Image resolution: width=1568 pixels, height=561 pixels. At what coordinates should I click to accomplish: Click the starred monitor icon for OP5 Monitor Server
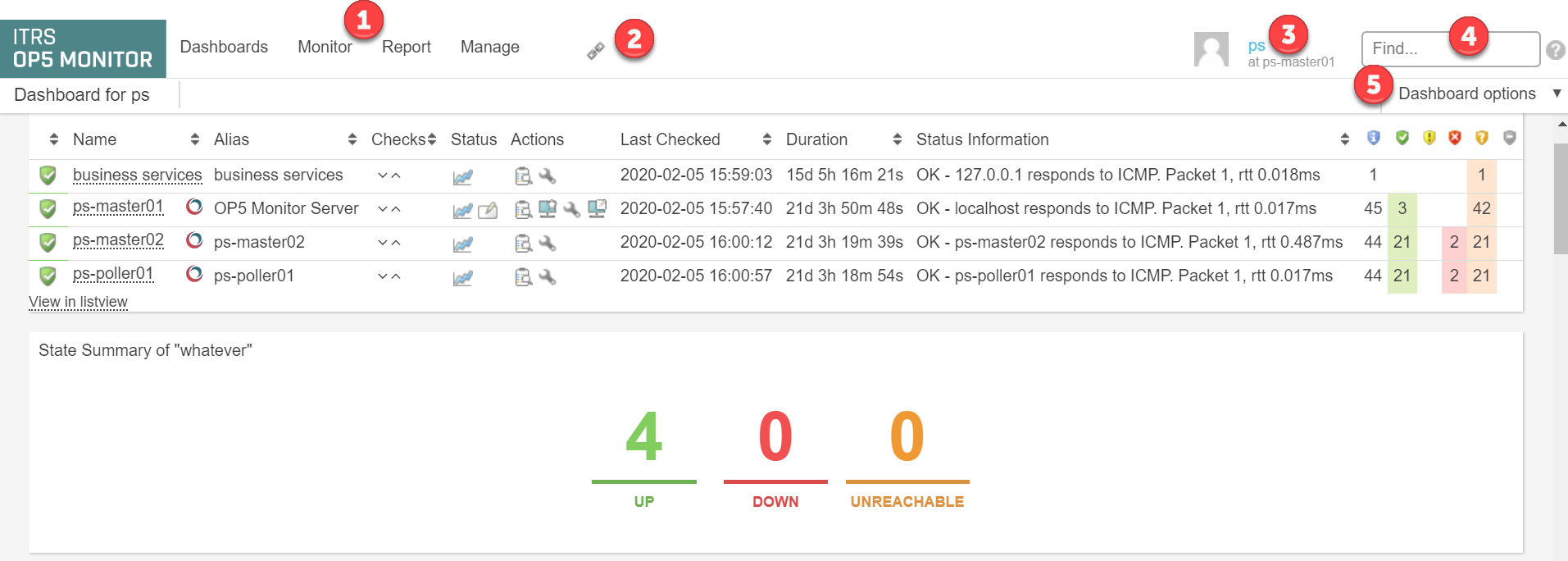[548, 209]
